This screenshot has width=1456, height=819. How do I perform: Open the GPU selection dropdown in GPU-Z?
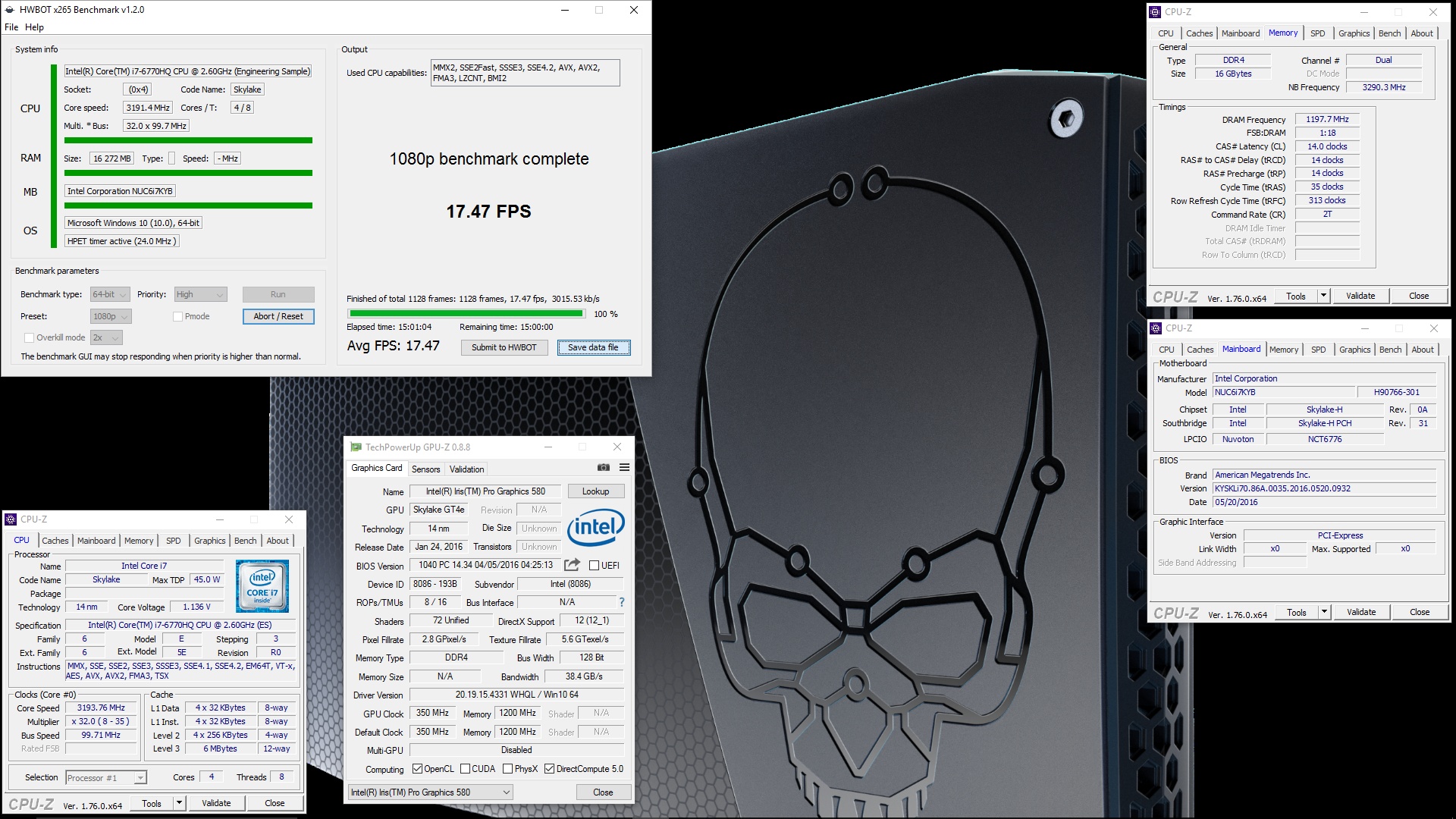430,792
